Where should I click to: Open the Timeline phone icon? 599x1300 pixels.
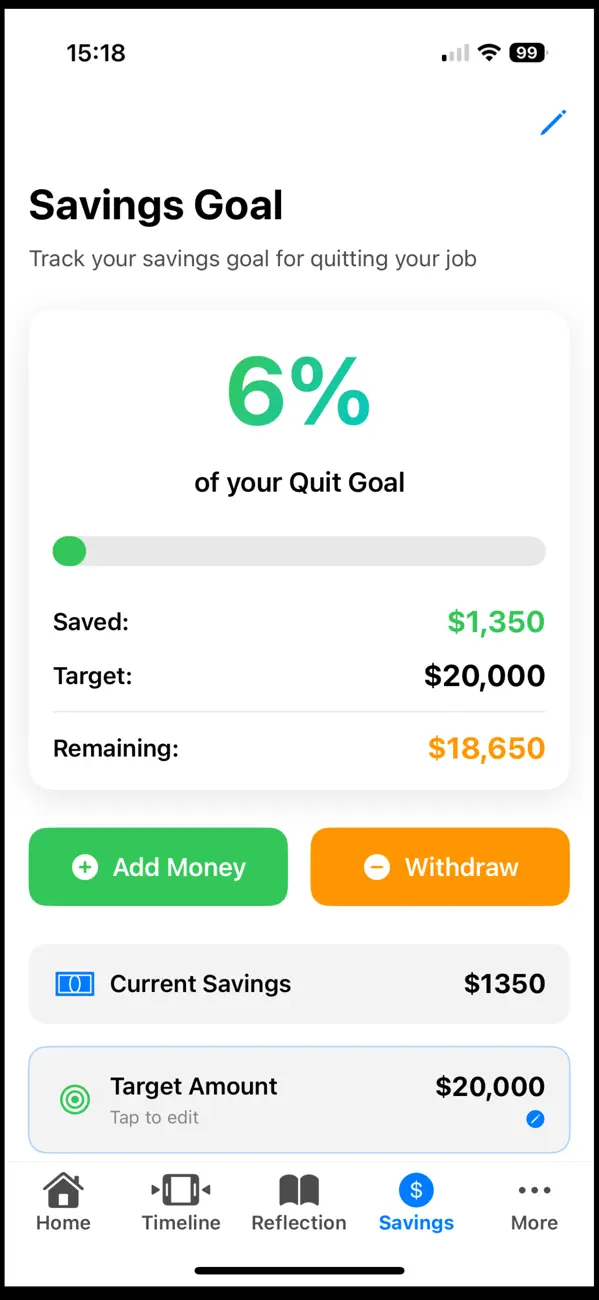[x=180, y=1191]
